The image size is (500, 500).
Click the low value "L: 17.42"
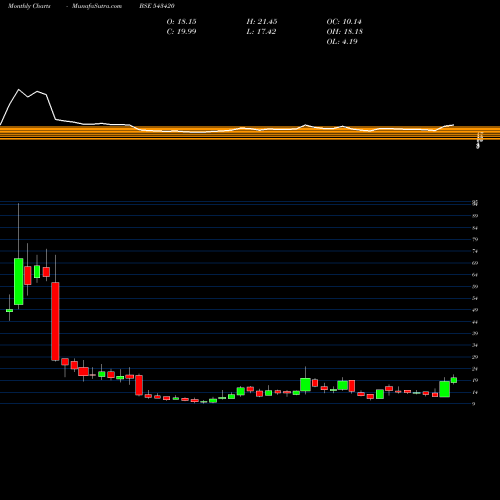click(261, 32)
